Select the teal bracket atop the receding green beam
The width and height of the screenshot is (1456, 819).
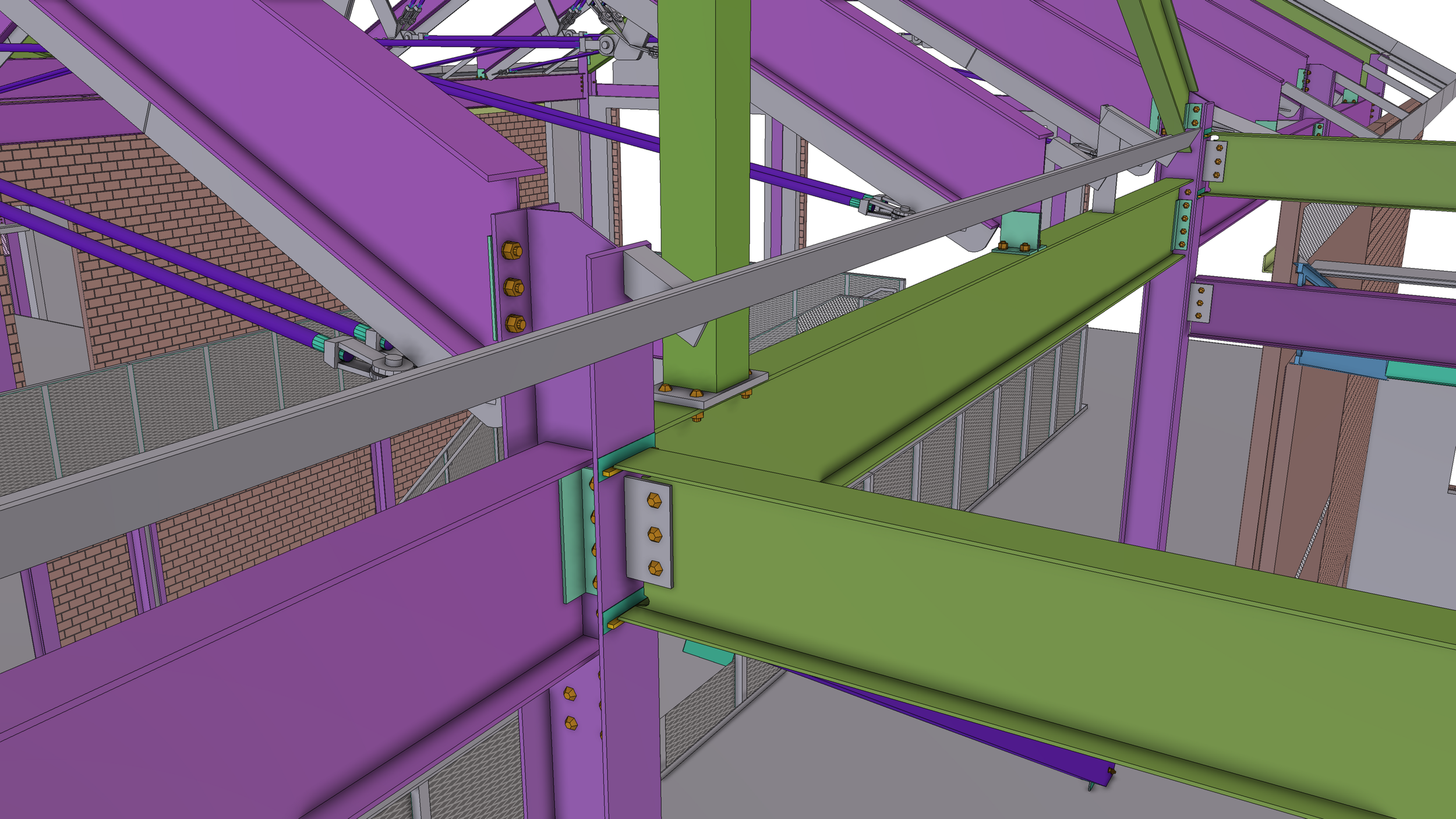tap(1019, 233)
